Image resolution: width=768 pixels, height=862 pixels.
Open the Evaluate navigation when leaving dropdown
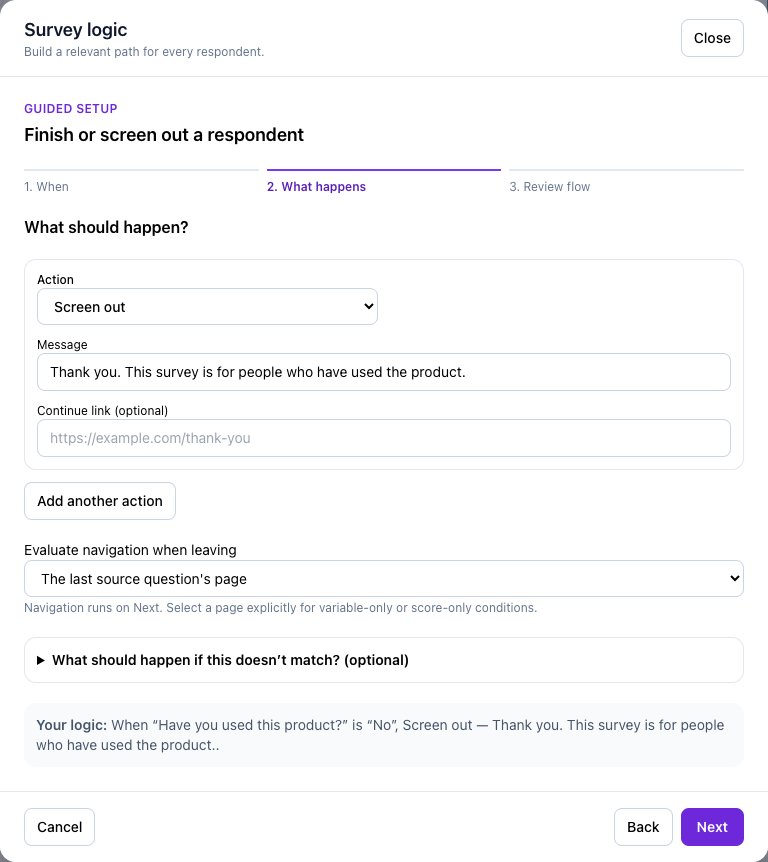[384, 578]
